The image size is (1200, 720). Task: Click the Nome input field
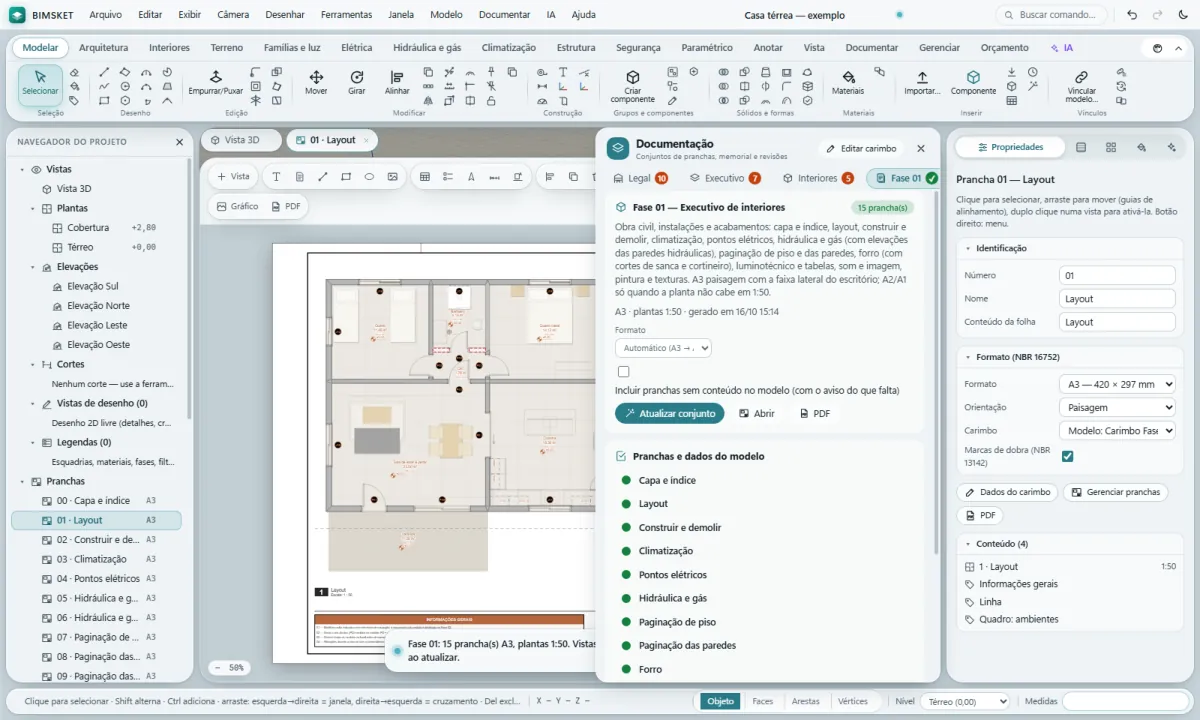coord(1117,298)
